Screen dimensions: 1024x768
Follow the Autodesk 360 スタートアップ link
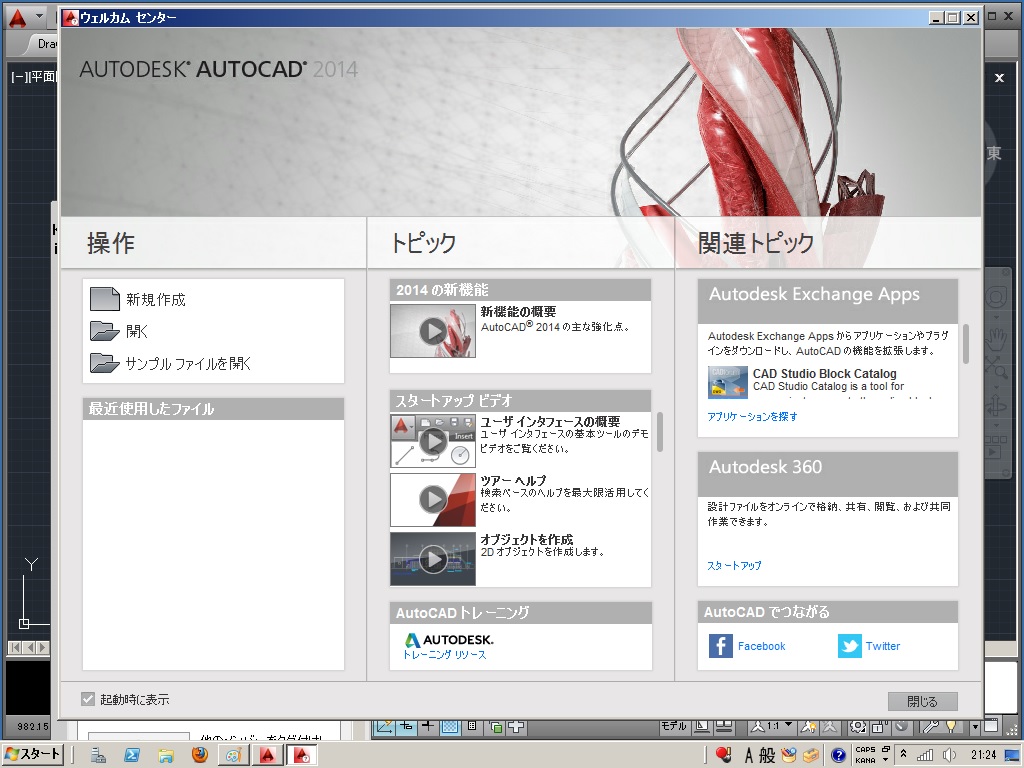coord(734,566)
